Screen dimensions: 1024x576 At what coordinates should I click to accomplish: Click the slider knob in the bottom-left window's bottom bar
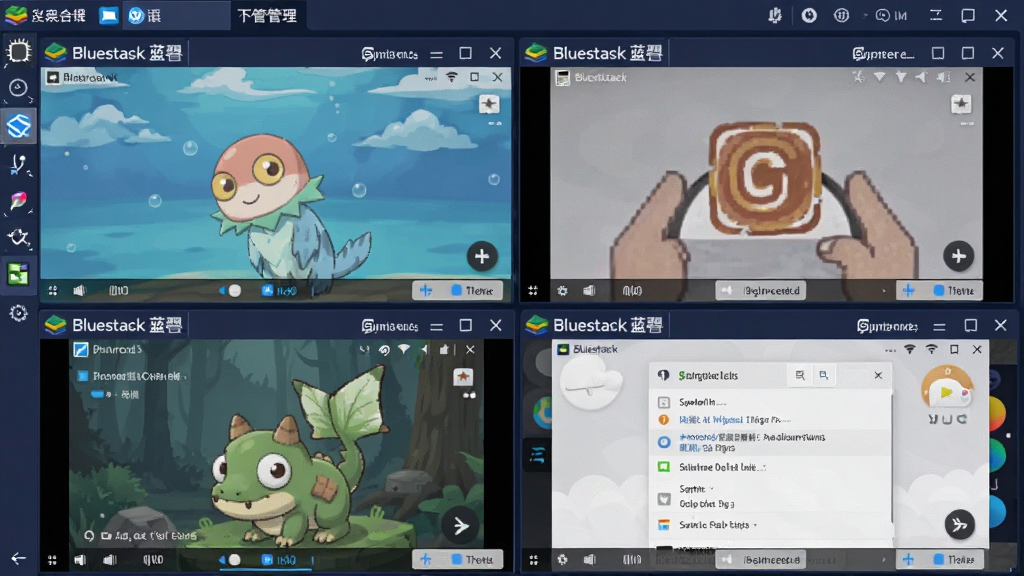(x=235, y=560)
